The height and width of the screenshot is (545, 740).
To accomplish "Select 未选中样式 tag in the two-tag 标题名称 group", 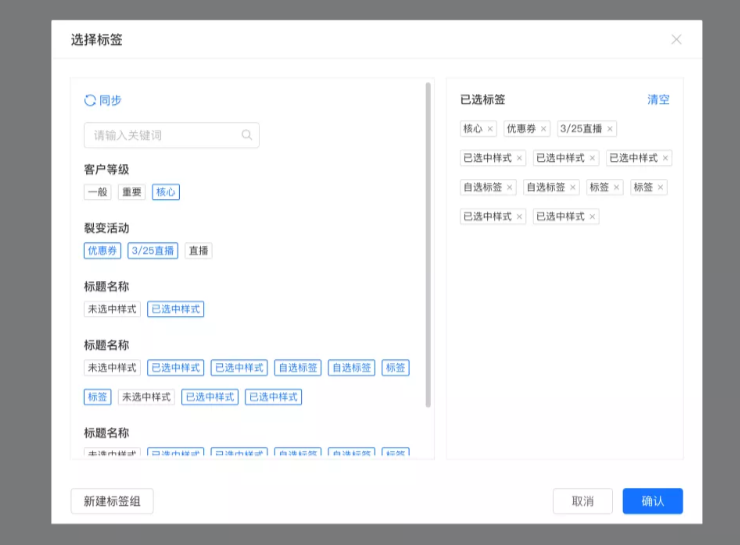I will 112,309.
